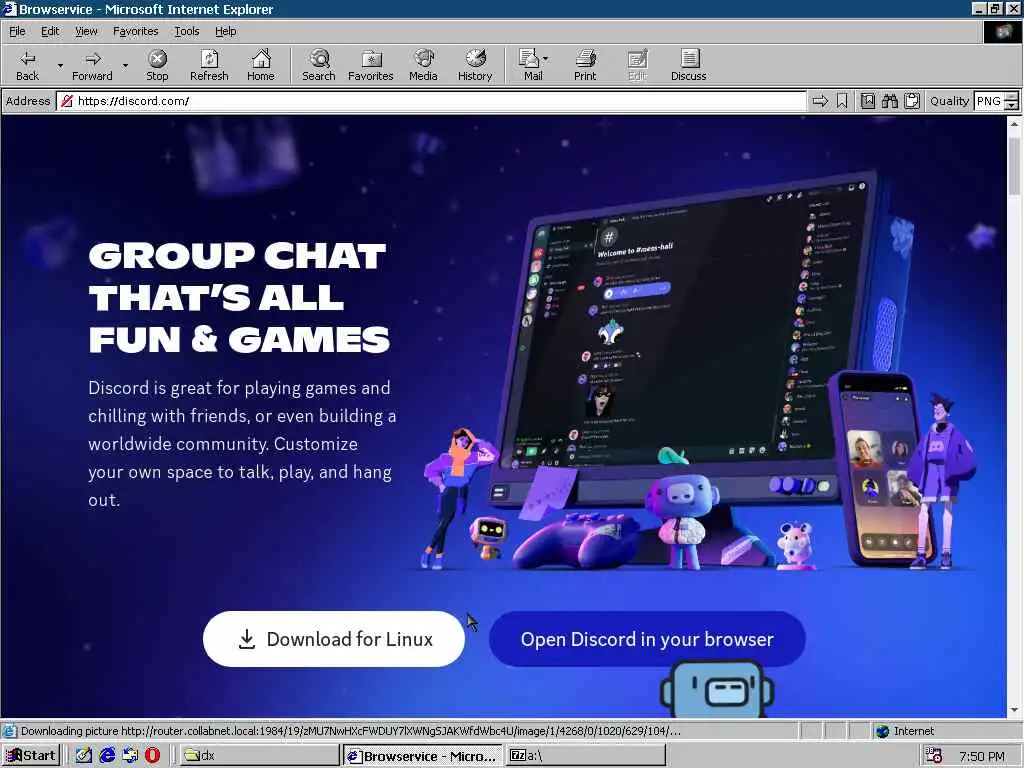Open the Edit menu
This screenshot has width=1024, height=768.
coord(50,31)
